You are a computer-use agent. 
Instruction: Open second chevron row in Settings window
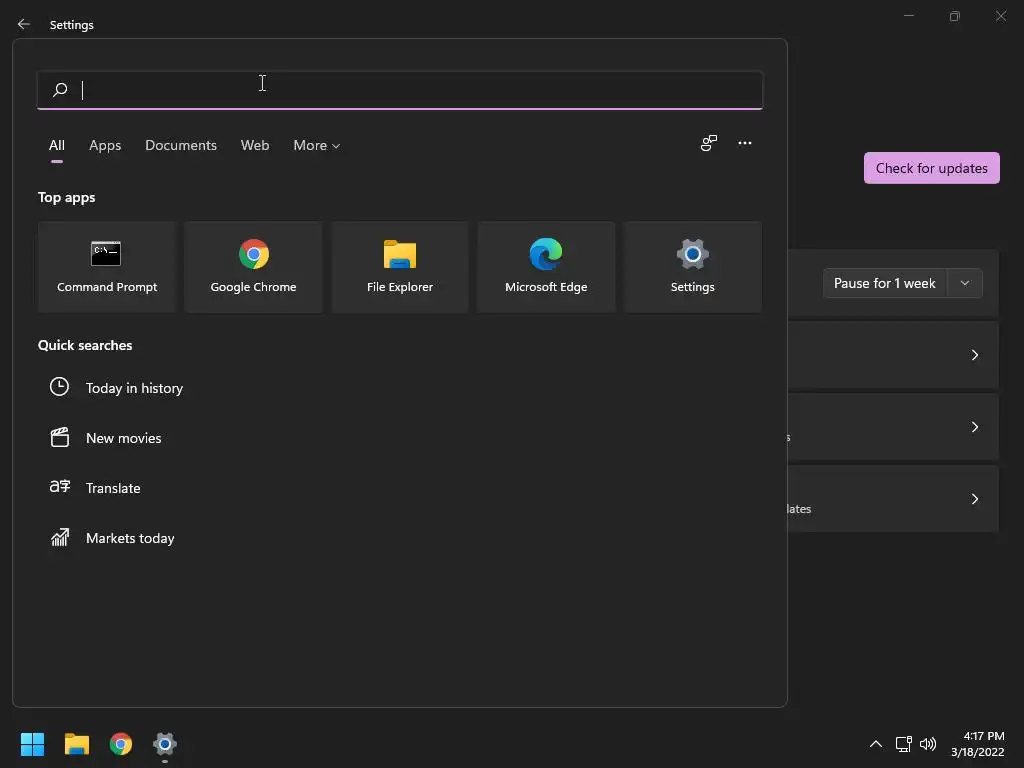(893, 427)
